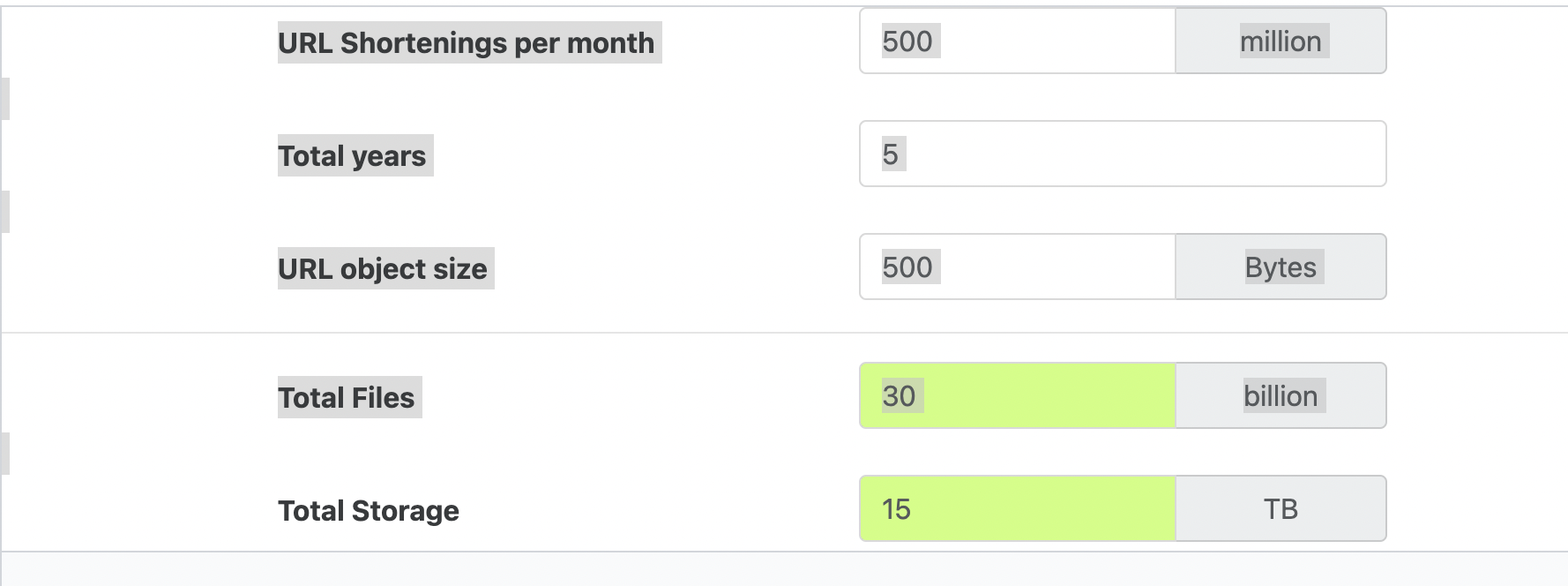Click the light gray footer strip at bottom
The image size is (1568, 586).
pyautogui.click(x=783, y=569)
